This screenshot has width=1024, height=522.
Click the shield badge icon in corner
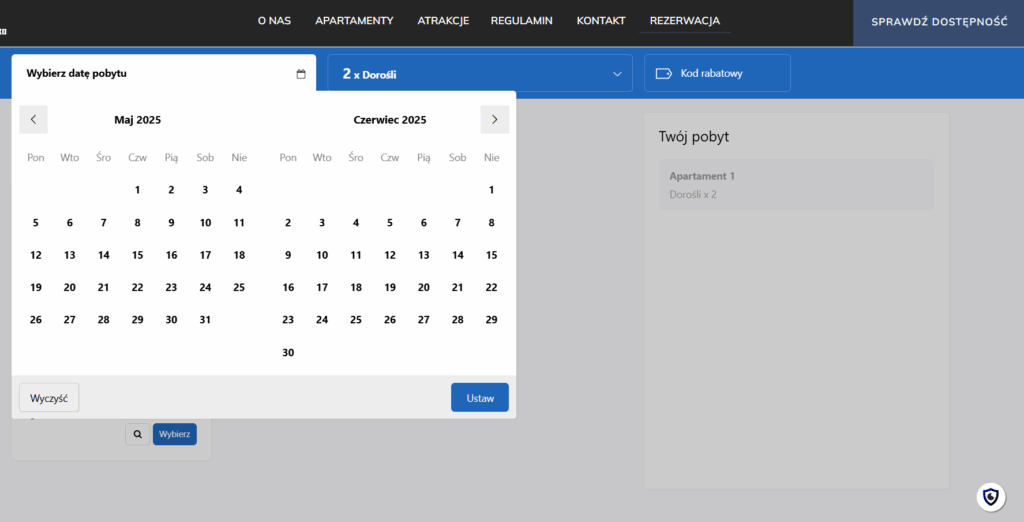[990, 496]
